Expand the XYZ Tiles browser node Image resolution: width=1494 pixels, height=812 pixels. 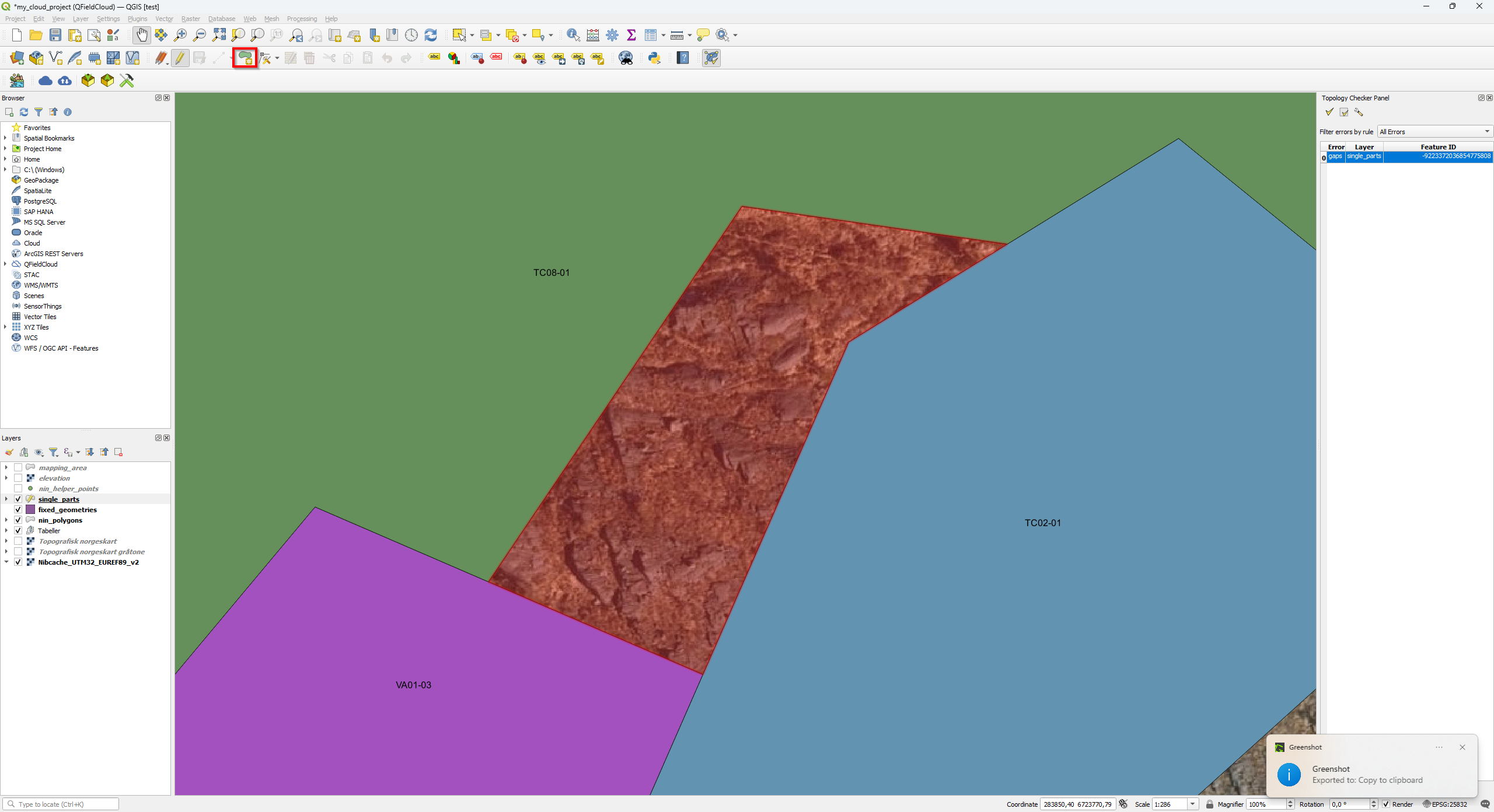pyautogui.click(x=5, y=327)
